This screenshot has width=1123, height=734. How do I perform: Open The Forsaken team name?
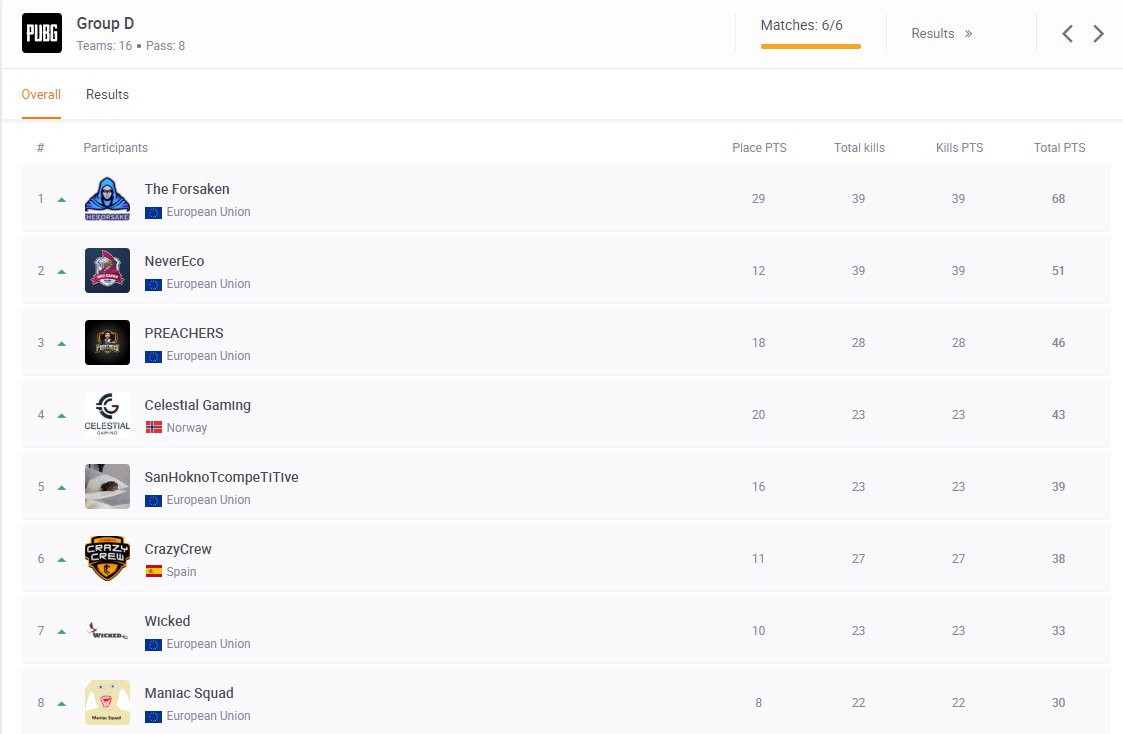point(187,189)
